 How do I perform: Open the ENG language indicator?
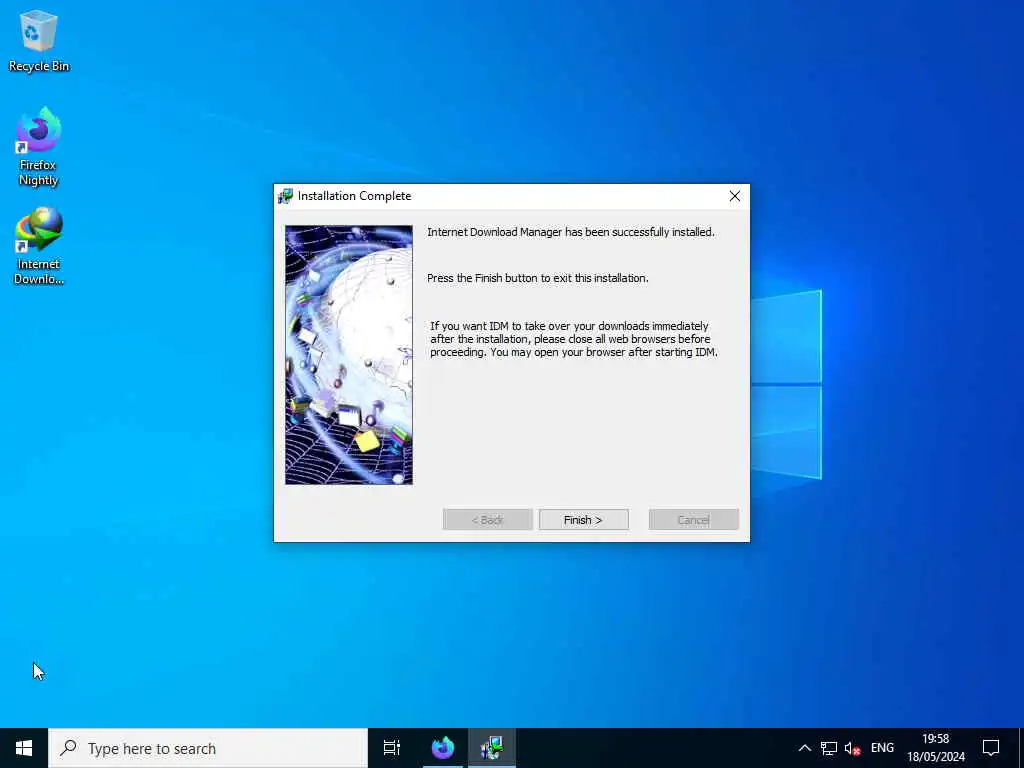[x=882, y=748]
